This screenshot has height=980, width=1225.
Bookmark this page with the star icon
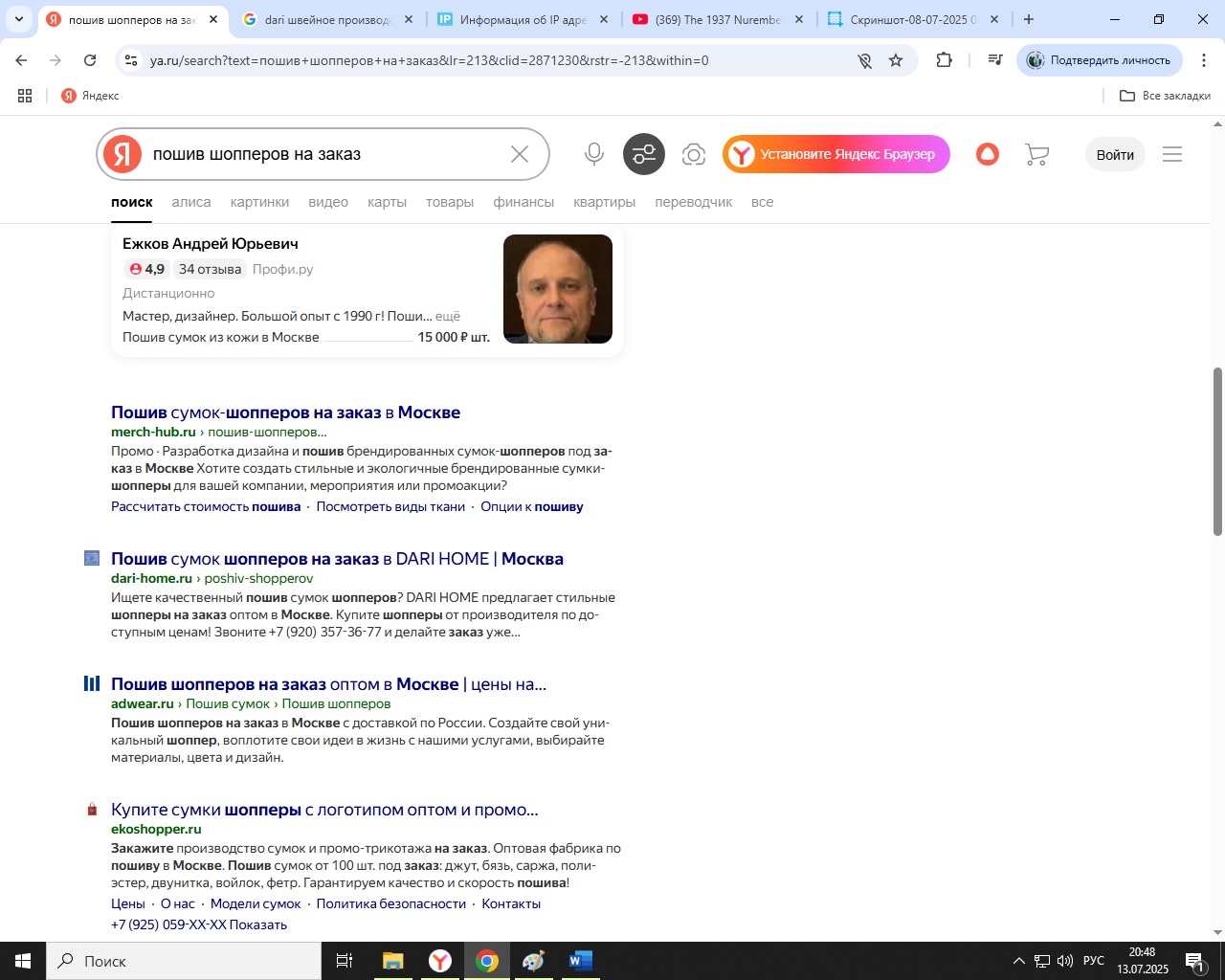(896, 60)
